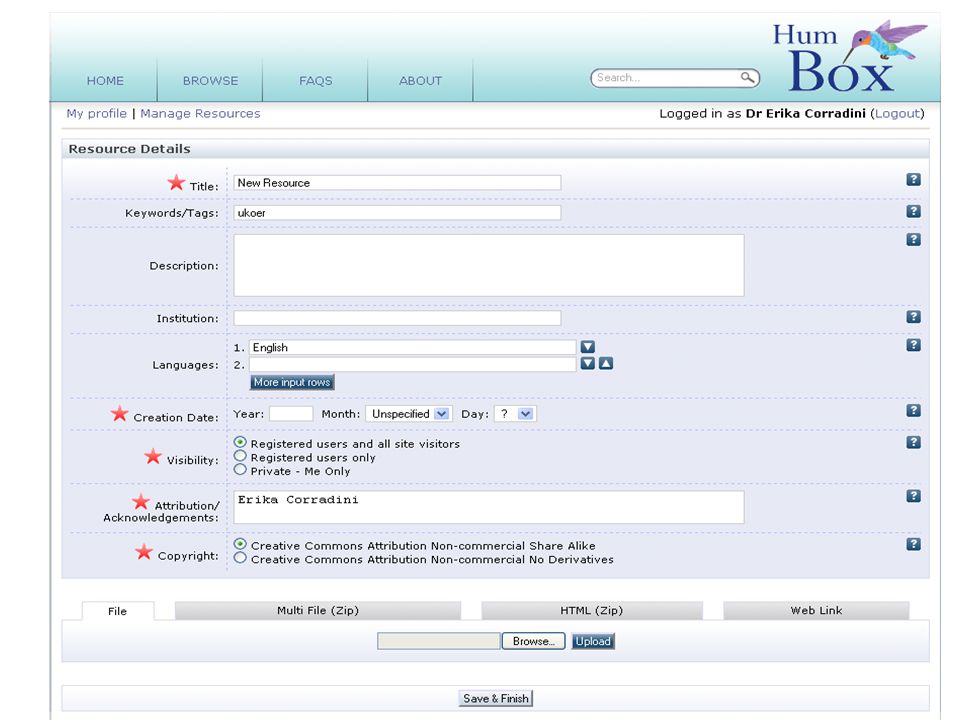Open the Manage Resources link
The height and width of the screenshot is (720, 960).
tap(200, 113)
